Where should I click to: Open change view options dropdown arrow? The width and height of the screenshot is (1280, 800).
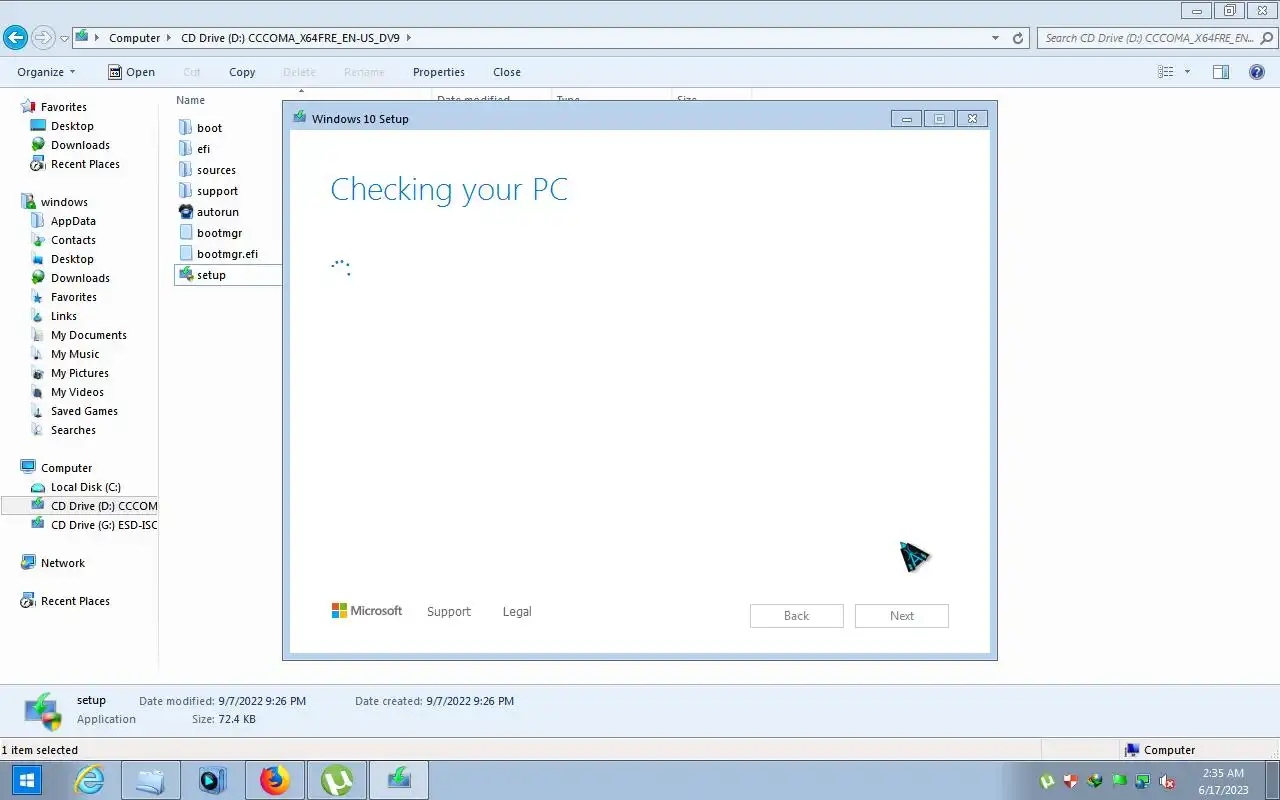[1187, 72]
